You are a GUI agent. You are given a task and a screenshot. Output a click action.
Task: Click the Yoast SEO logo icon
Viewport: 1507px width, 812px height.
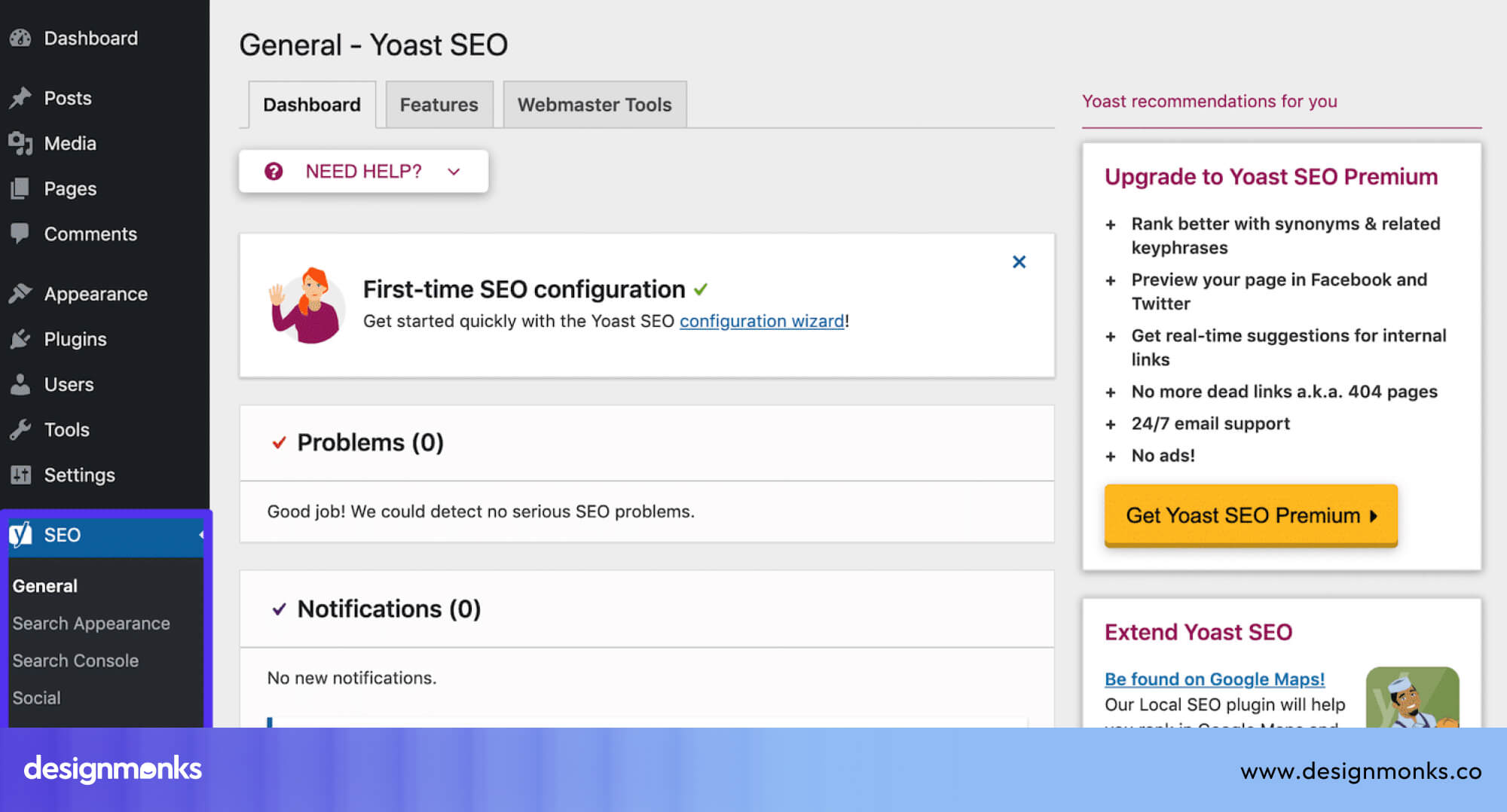[21, 534]
